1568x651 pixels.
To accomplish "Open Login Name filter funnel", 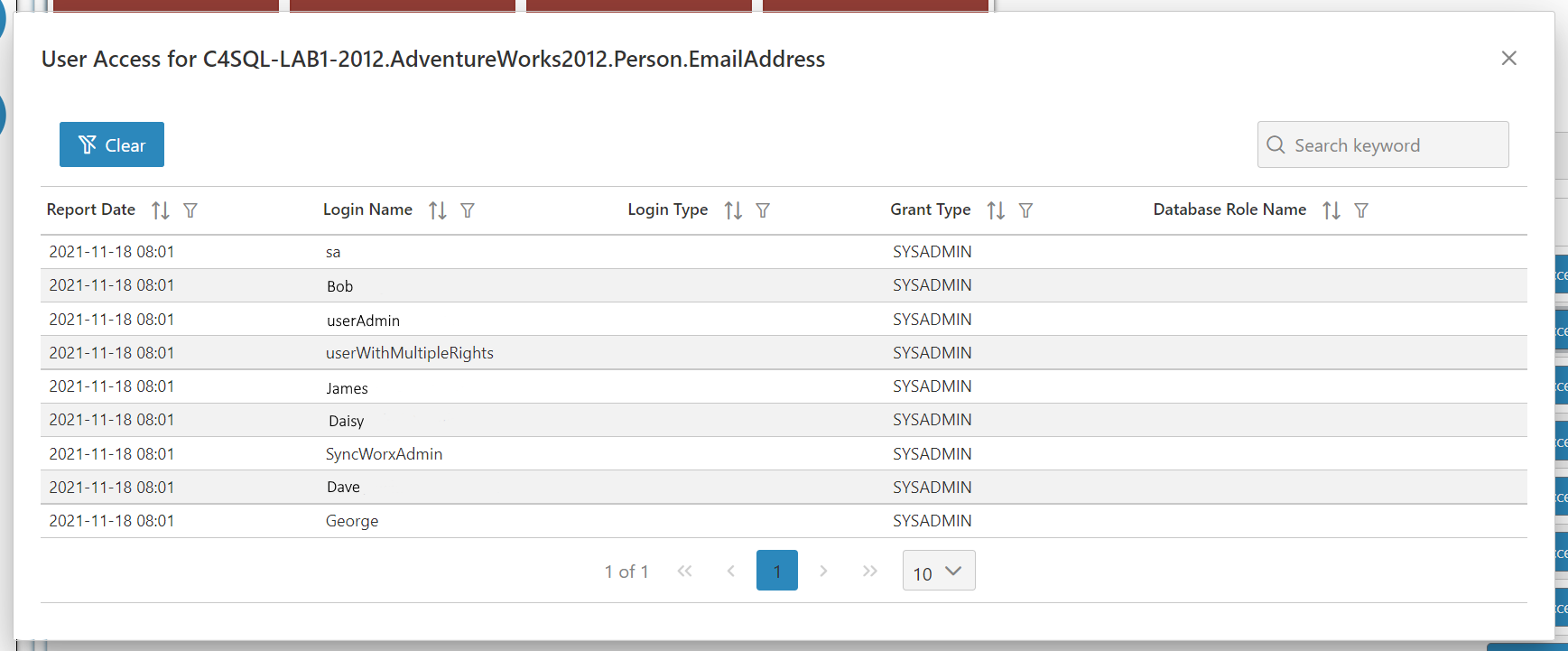I will pyautogui.click(x=468, y=210).
